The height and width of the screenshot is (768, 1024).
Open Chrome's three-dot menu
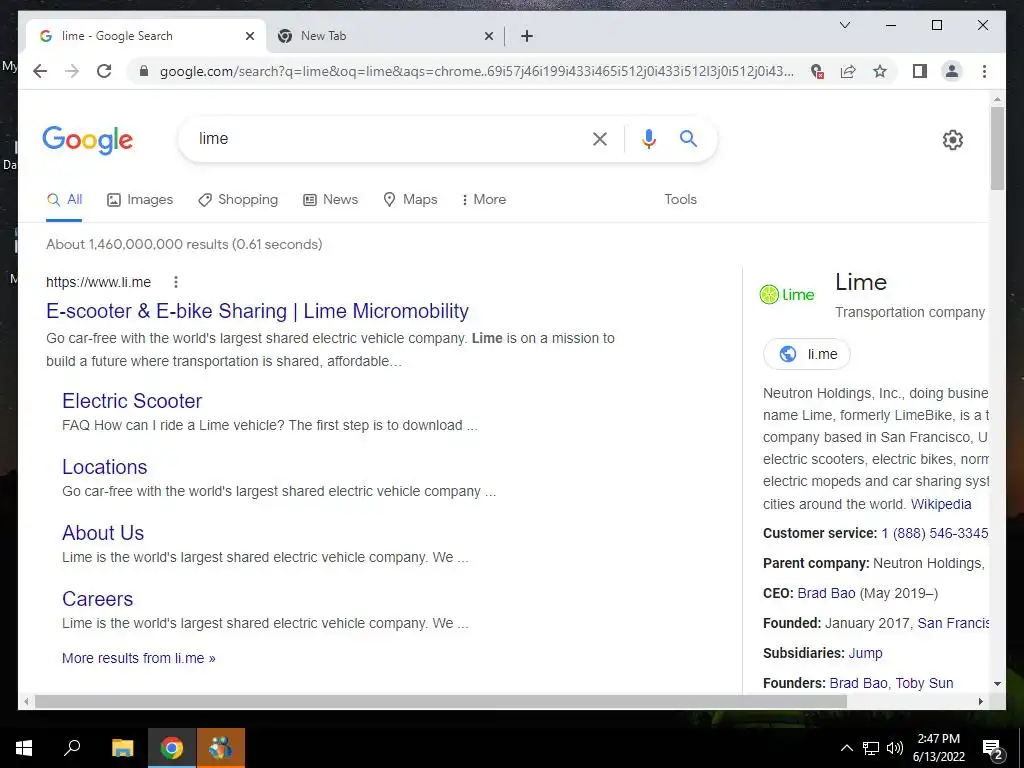(984, 71)
